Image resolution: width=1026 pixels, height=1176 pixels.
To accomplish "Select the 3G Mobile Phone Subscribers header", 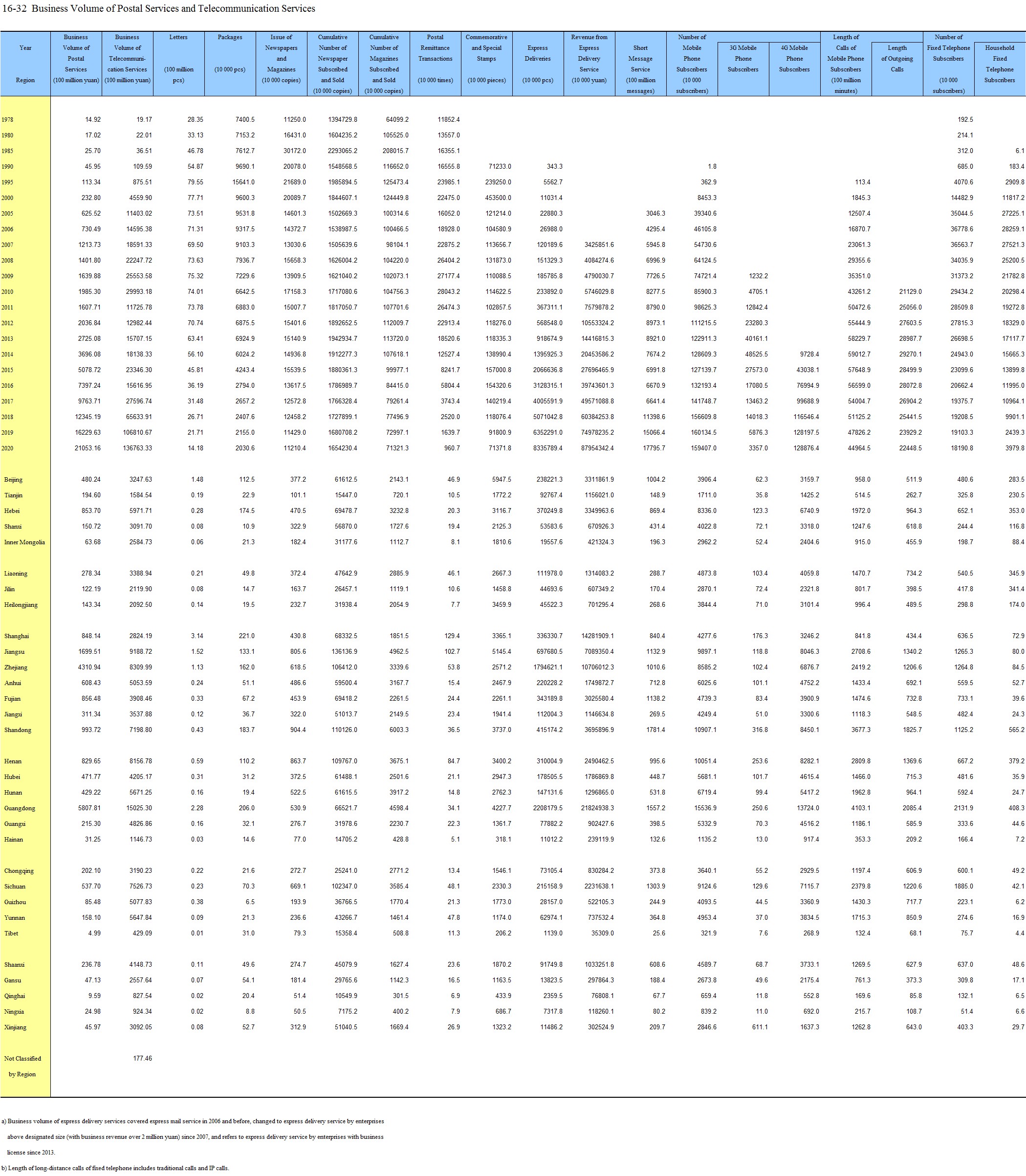I will click(742, 59).
